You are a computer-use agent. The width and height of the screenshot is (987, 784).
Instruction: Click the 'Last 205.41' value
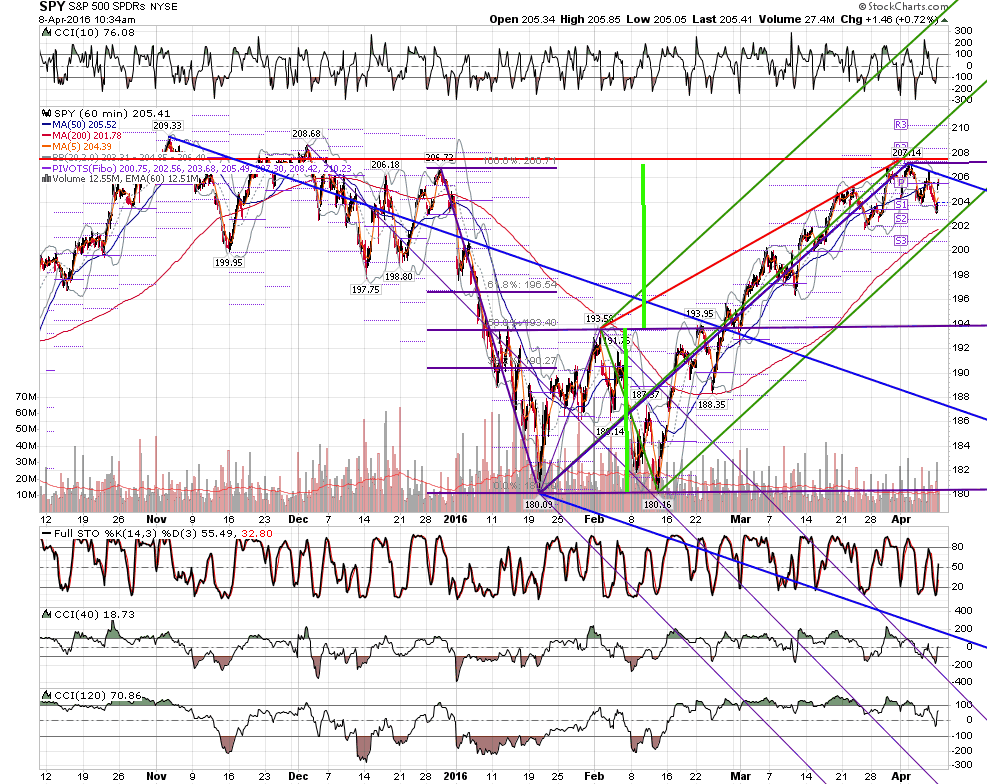(723, 20)
